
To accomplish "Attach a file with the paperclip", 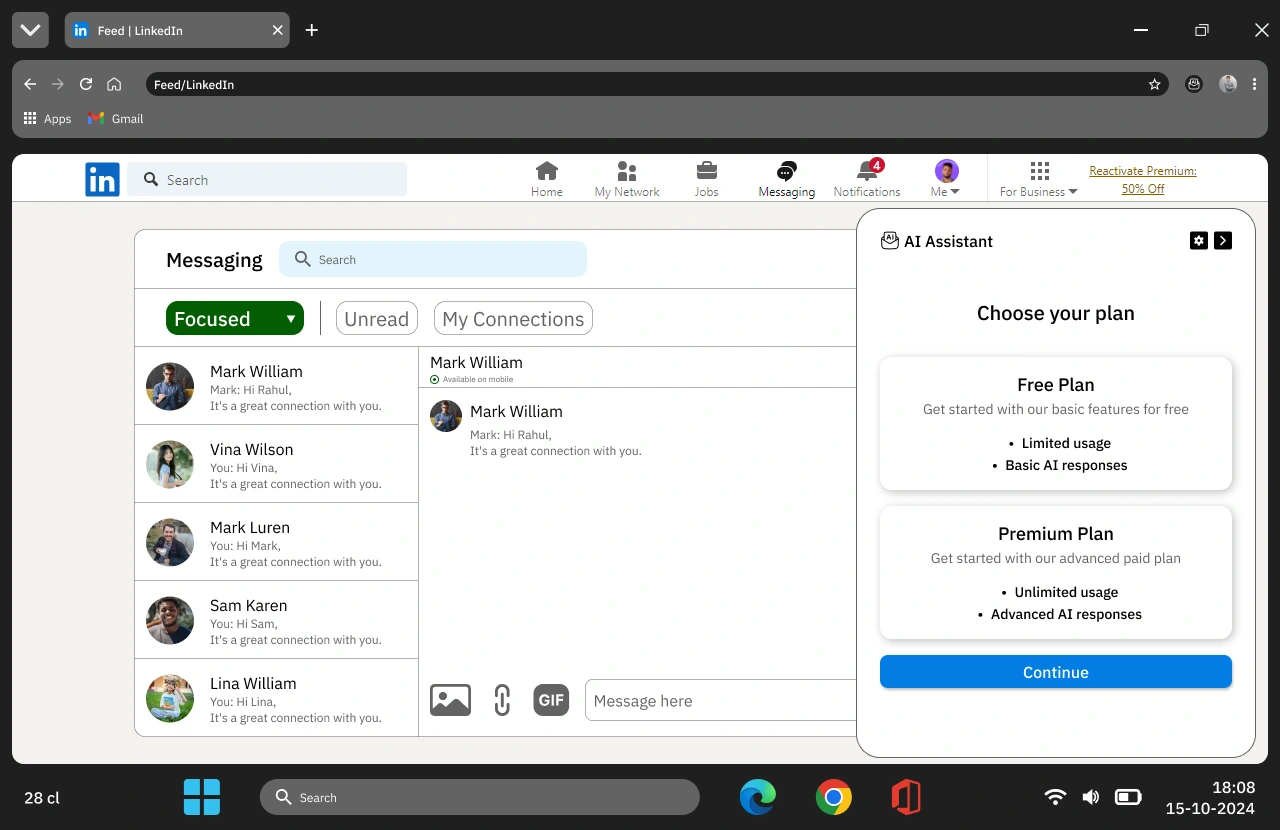I will [502, 700].
